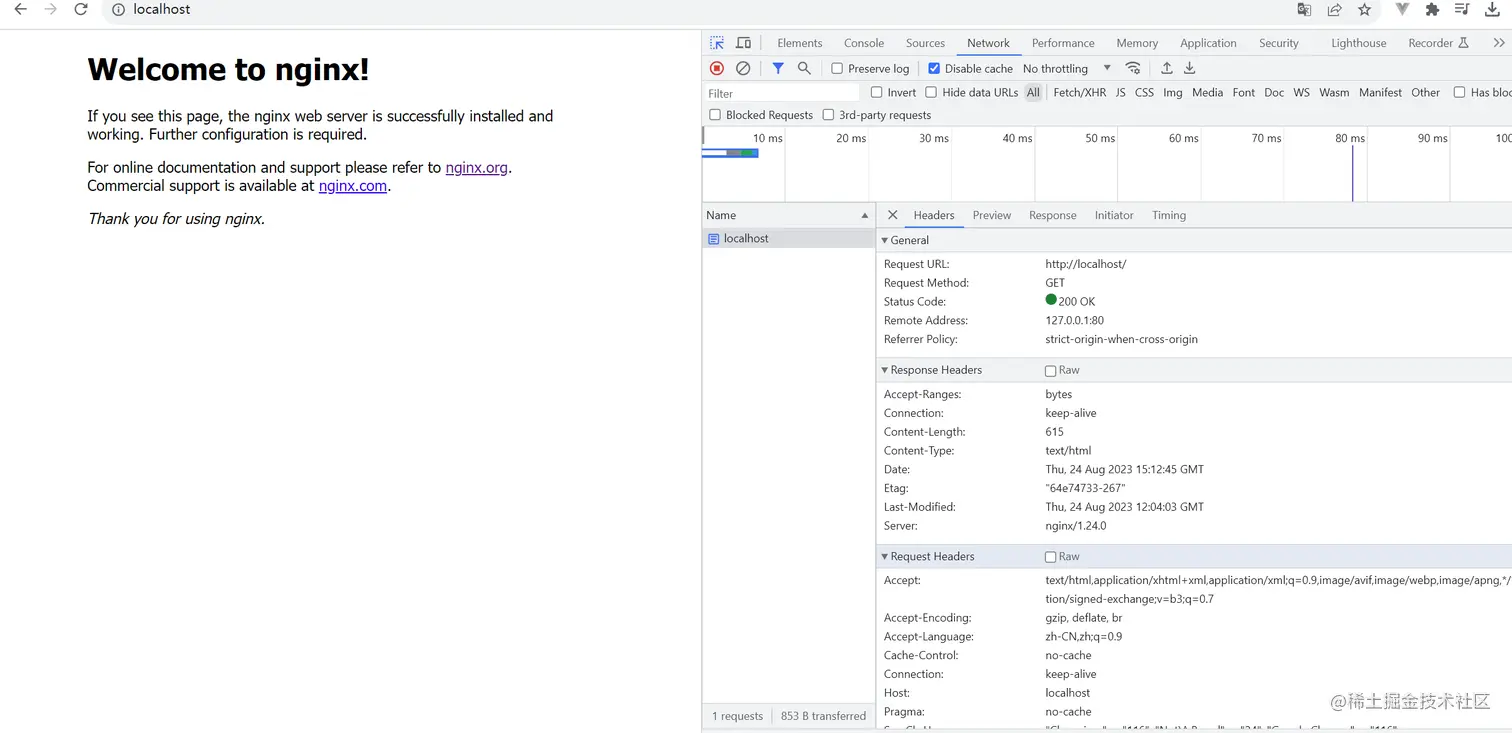Image resolution: width=1512 pixels, height=733 pixels.
Task: Import HAR file upload arrow
Action: pos(1166,68)
